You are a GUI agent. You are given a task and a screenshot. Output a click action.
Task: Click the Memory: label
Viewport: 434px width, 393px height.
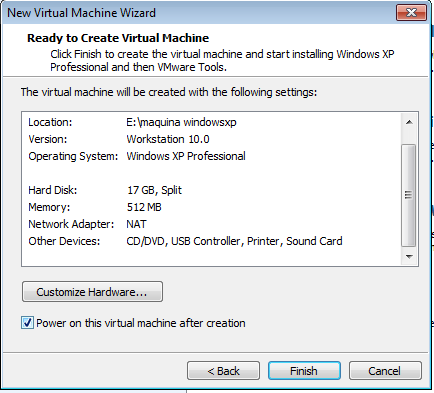click(x=49, y=207)
